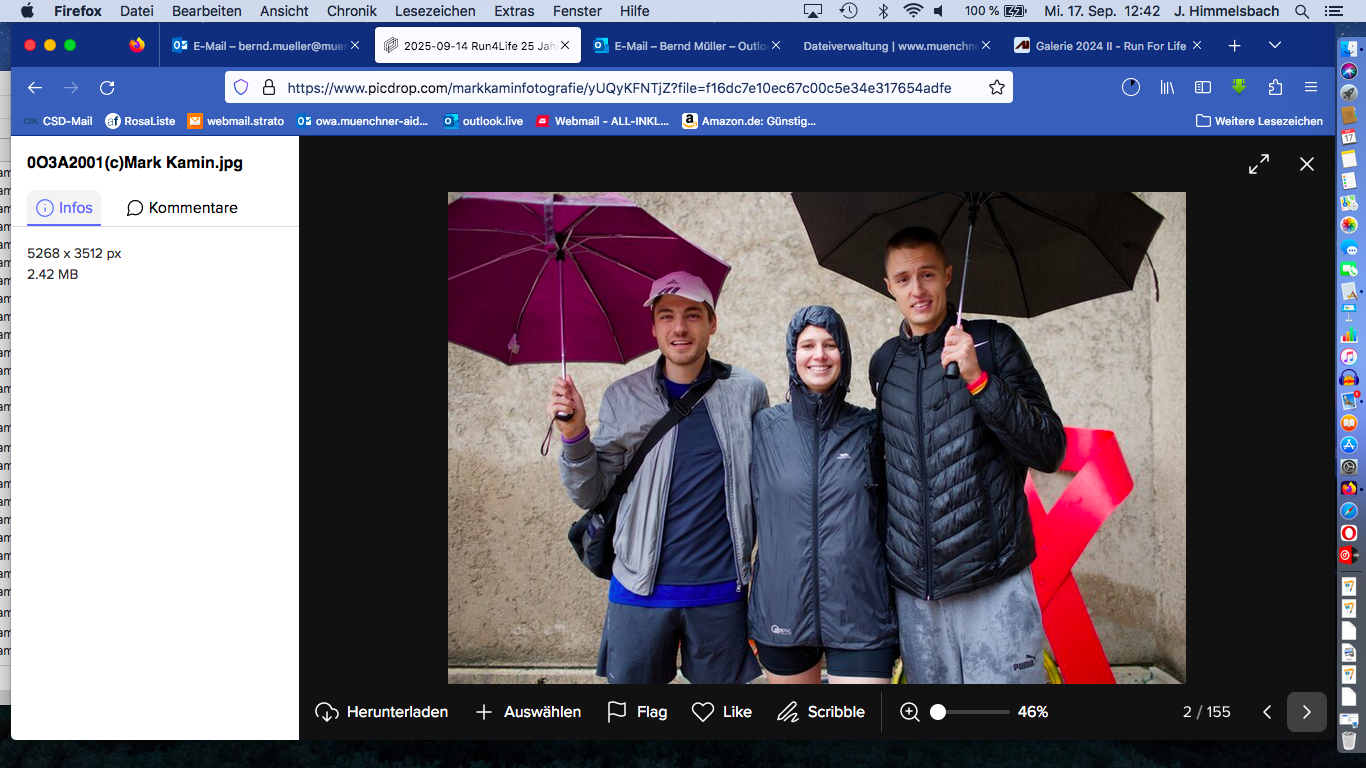The height and width of the screenshot is (768, 1366).
Task: Click the zoom magnifier icon
Action: click(x=910, y=712)
